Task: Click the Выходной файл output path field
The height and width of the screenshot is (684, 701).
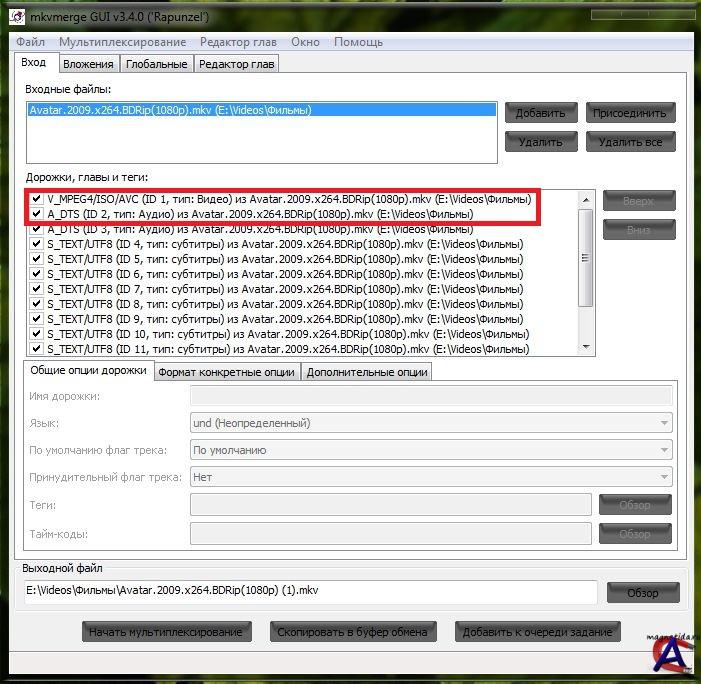Action: [310, 591]
